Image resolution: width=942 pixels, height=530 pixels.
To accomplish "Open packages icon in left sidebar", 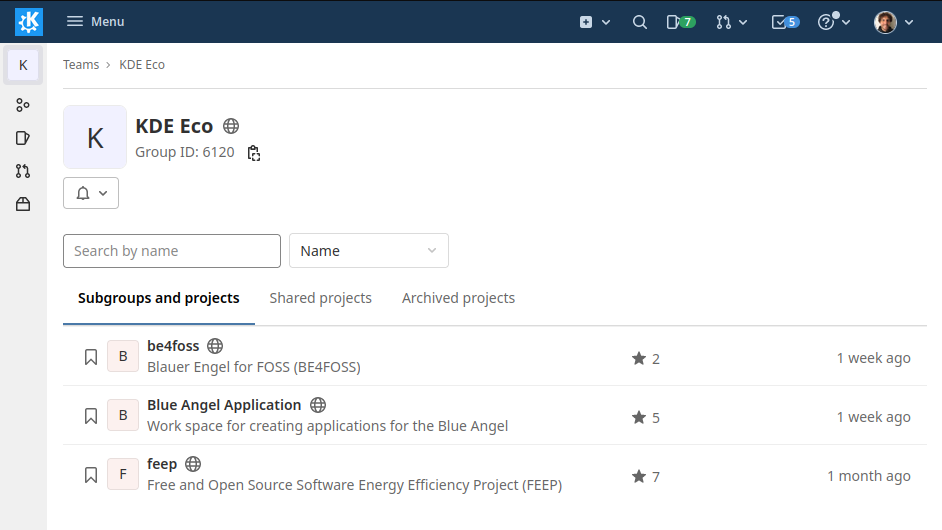I will pyautogui.click(x=23, y=204).
